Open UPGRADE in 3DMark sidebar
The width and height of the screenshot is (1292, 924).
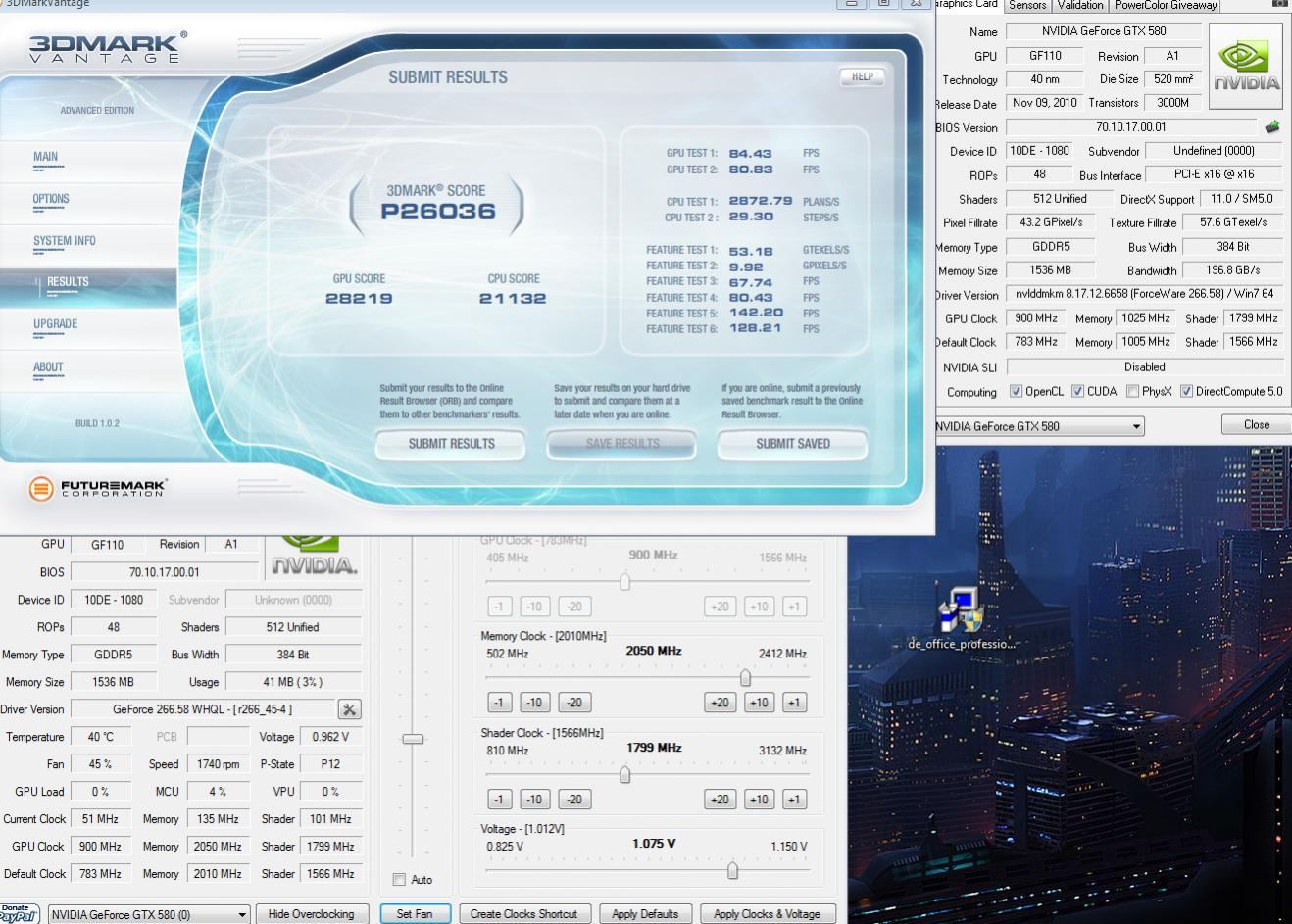point(55,324)
